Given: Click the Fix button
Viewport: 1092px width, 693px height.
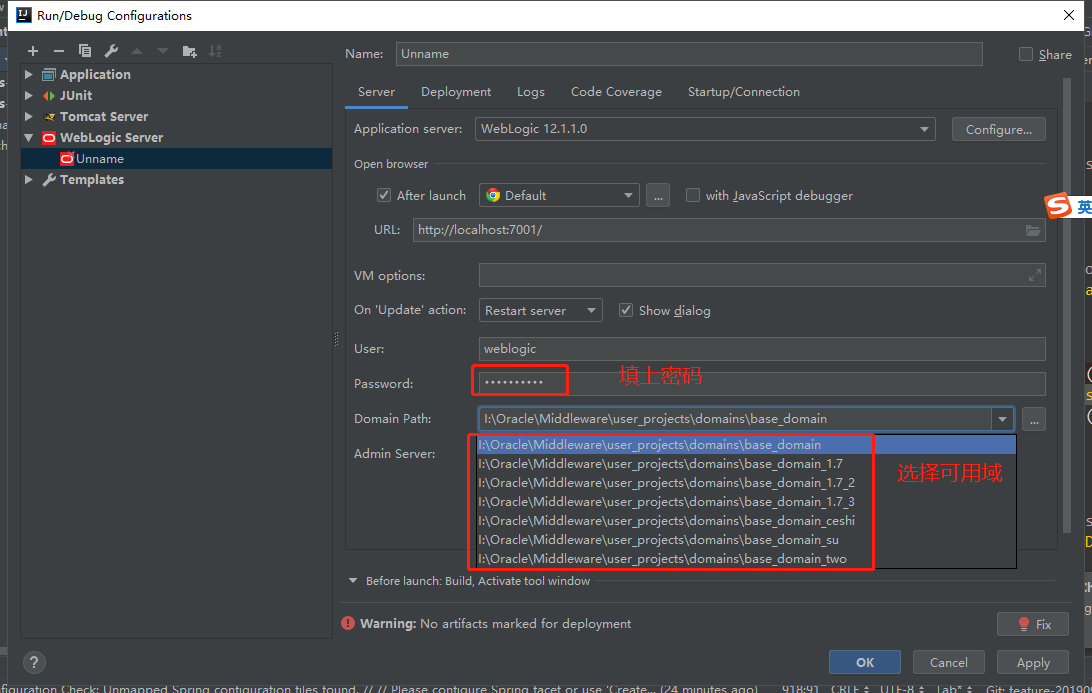Looking at the screenshot, I should click(x=1034, y=624).
